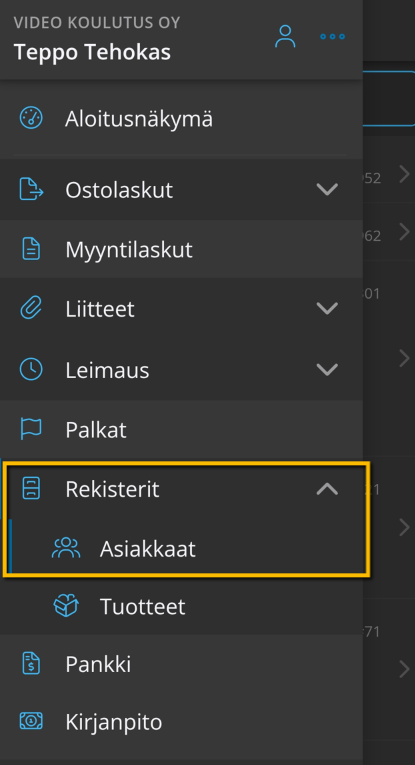Expand the Ostolaskut submenu chevron
This screenshot has height=765, width=415.
[327, 189]
